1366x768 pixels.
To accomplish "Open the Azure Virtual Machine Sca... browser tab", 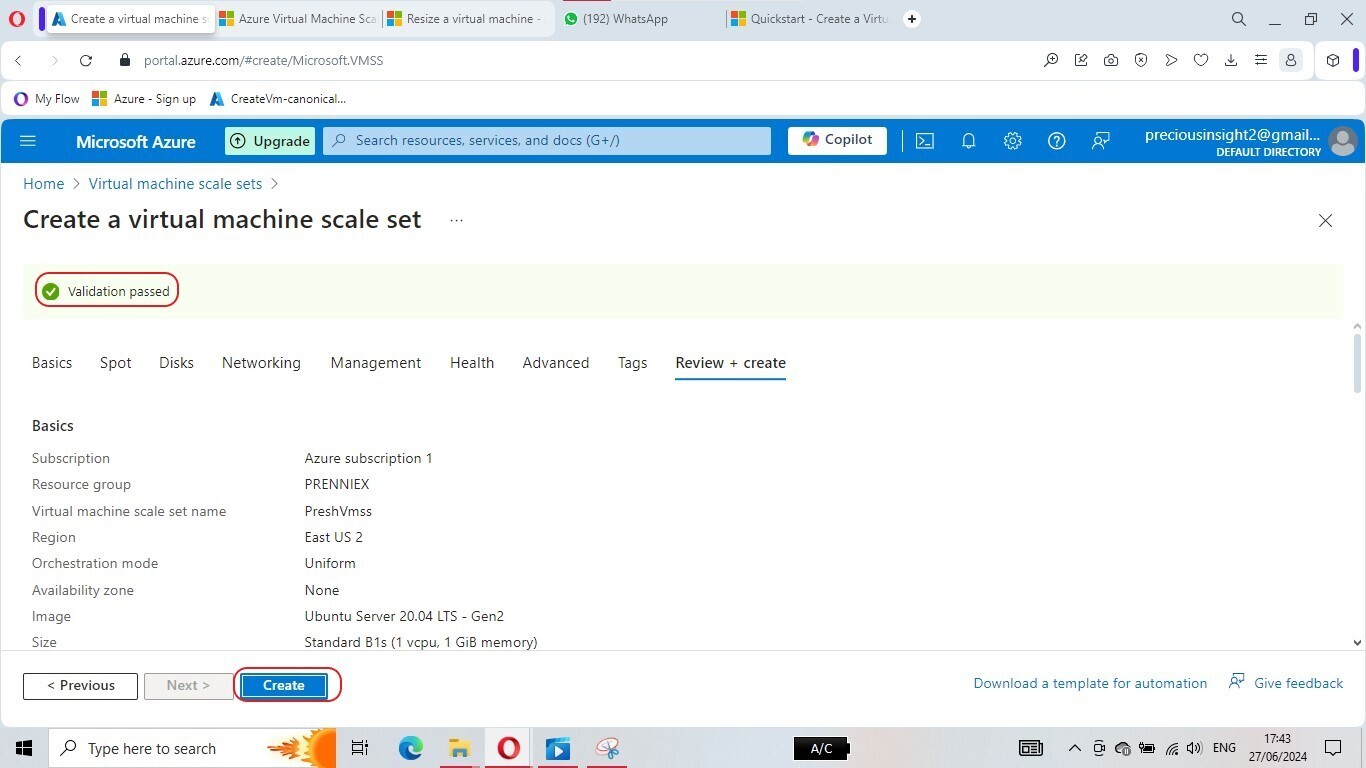I will [x=297, y=19].
